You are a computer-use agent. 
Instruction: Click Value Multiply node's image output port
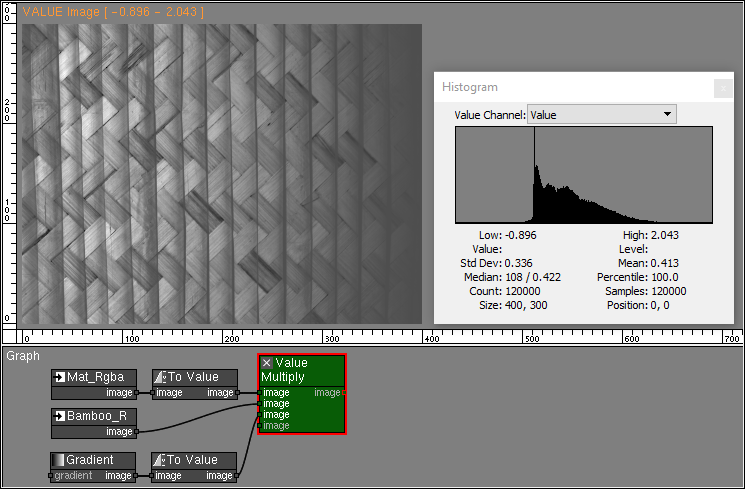pyautogui.click(x=344, y=393)
